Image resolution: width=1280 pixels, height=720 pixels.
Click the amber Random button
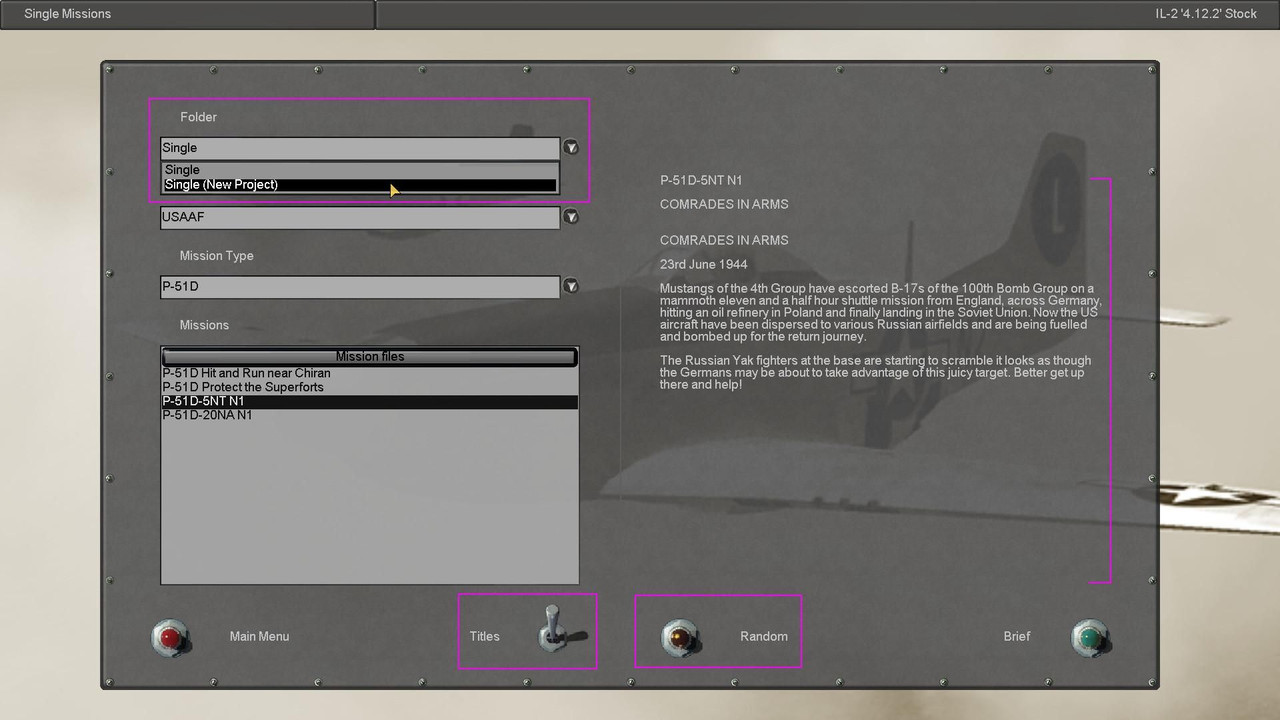tap(681, 637)
